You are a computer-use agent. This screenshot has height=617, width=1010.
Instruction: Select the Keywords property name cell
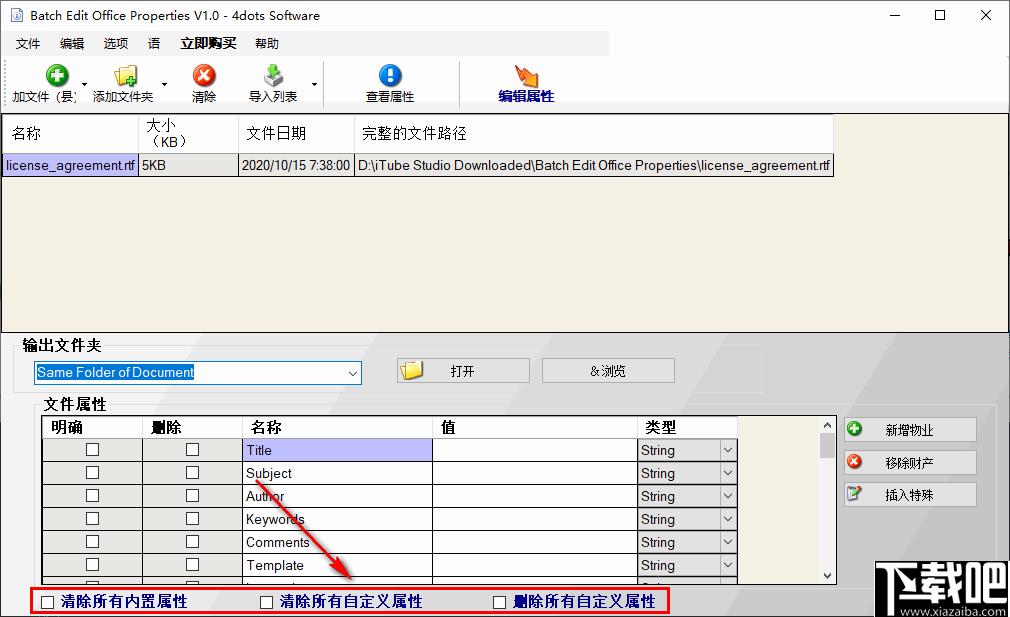tap(338, 519)
